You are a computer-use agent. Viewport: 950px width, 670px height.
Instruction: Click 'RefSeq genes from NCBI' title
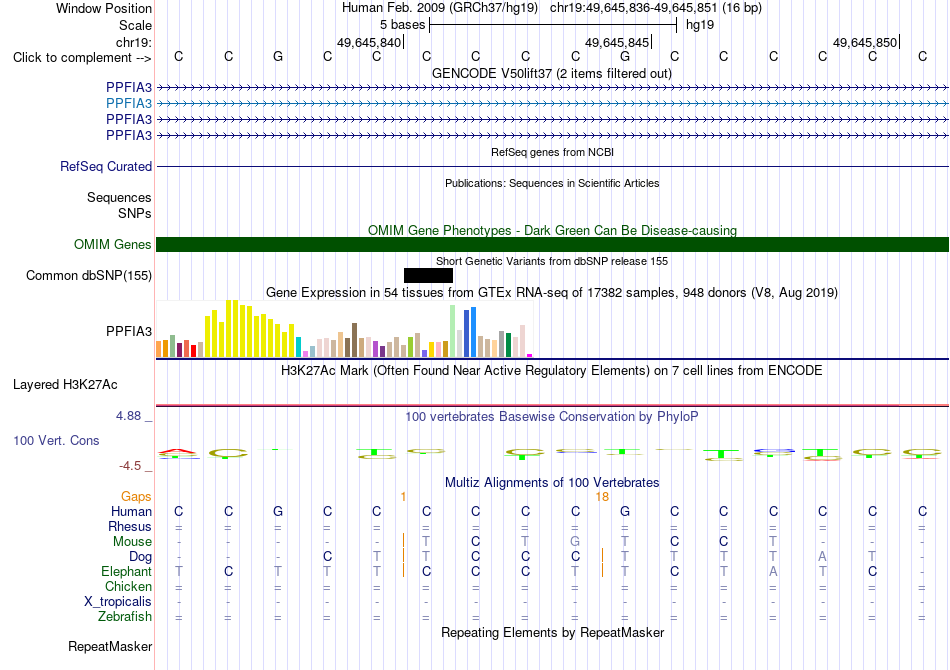click(x=552, y=153)
